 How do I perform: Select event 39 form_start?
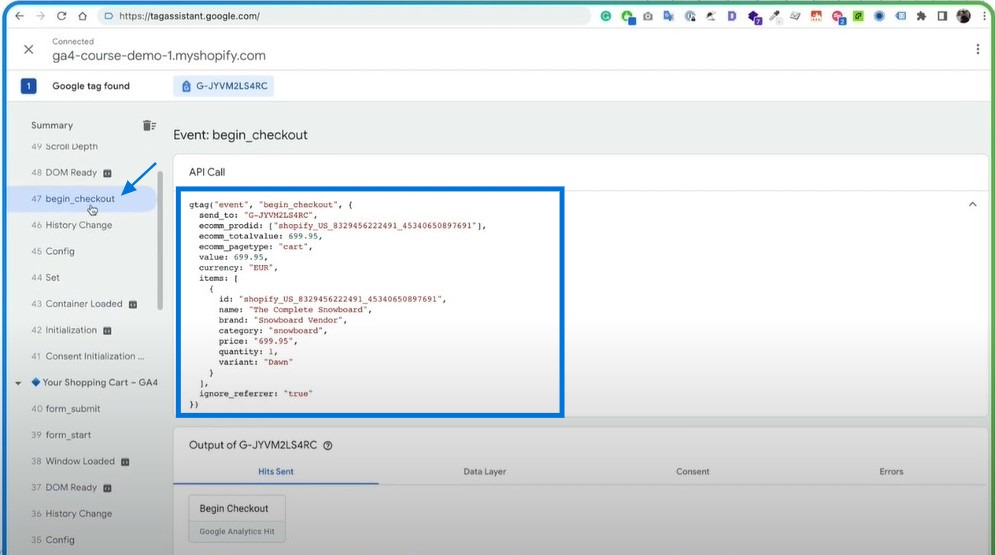coord(61,435)
